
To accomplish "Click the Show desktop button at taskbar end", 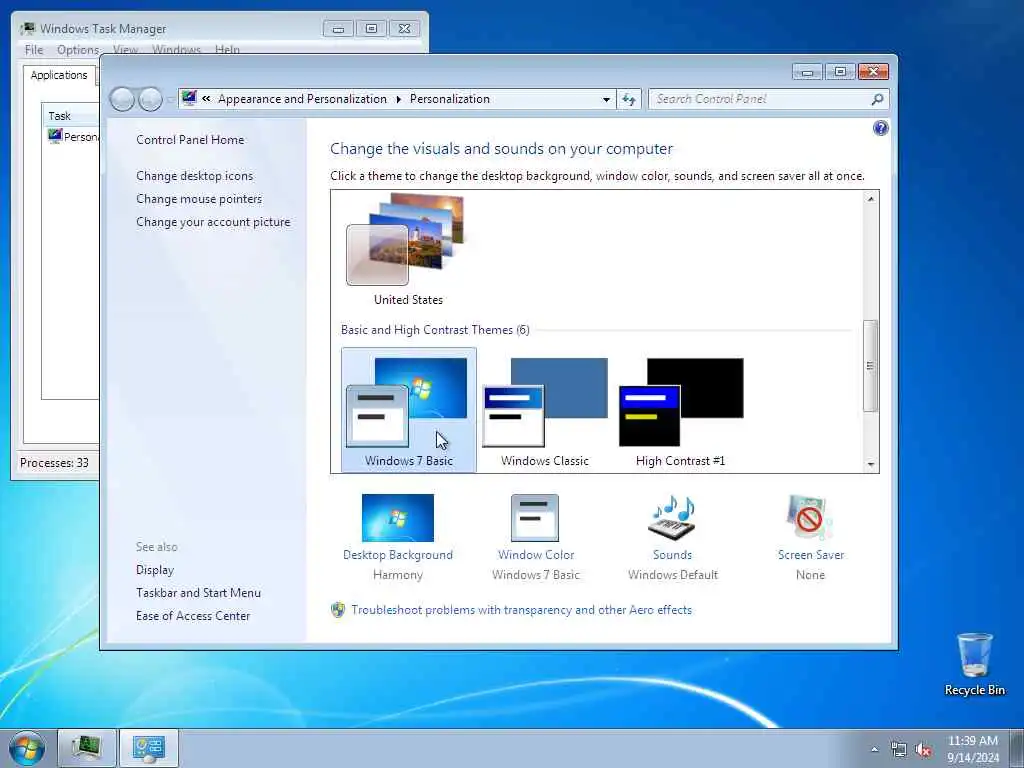I will pyautogui.click(x=1016, y=748).
